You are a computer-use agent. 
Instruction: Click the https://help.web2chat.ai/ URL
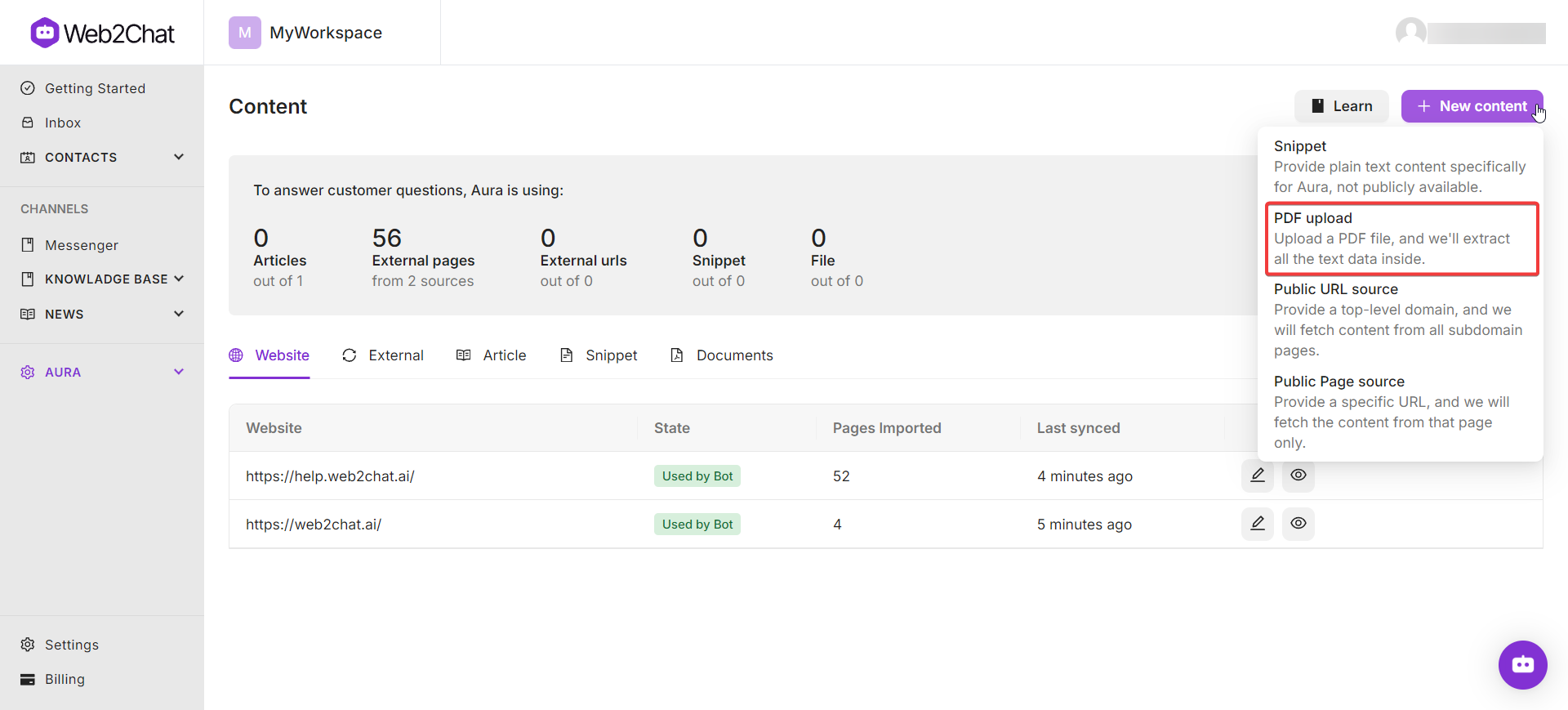tap(330, 476)
